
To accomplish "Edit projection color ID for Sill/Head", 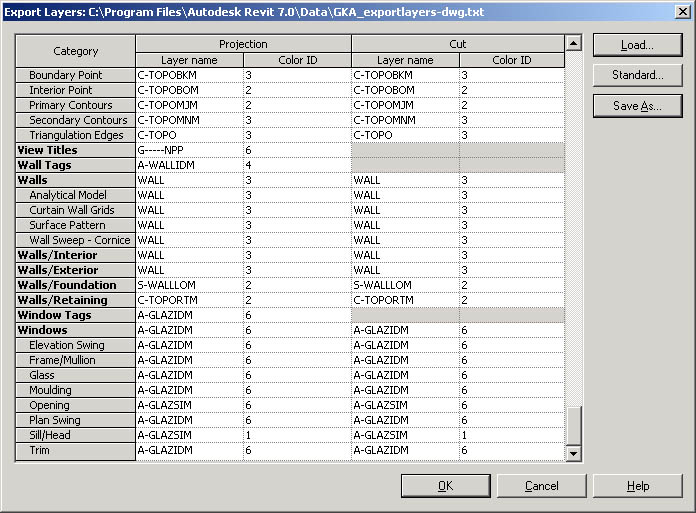I will coord(297,435).
